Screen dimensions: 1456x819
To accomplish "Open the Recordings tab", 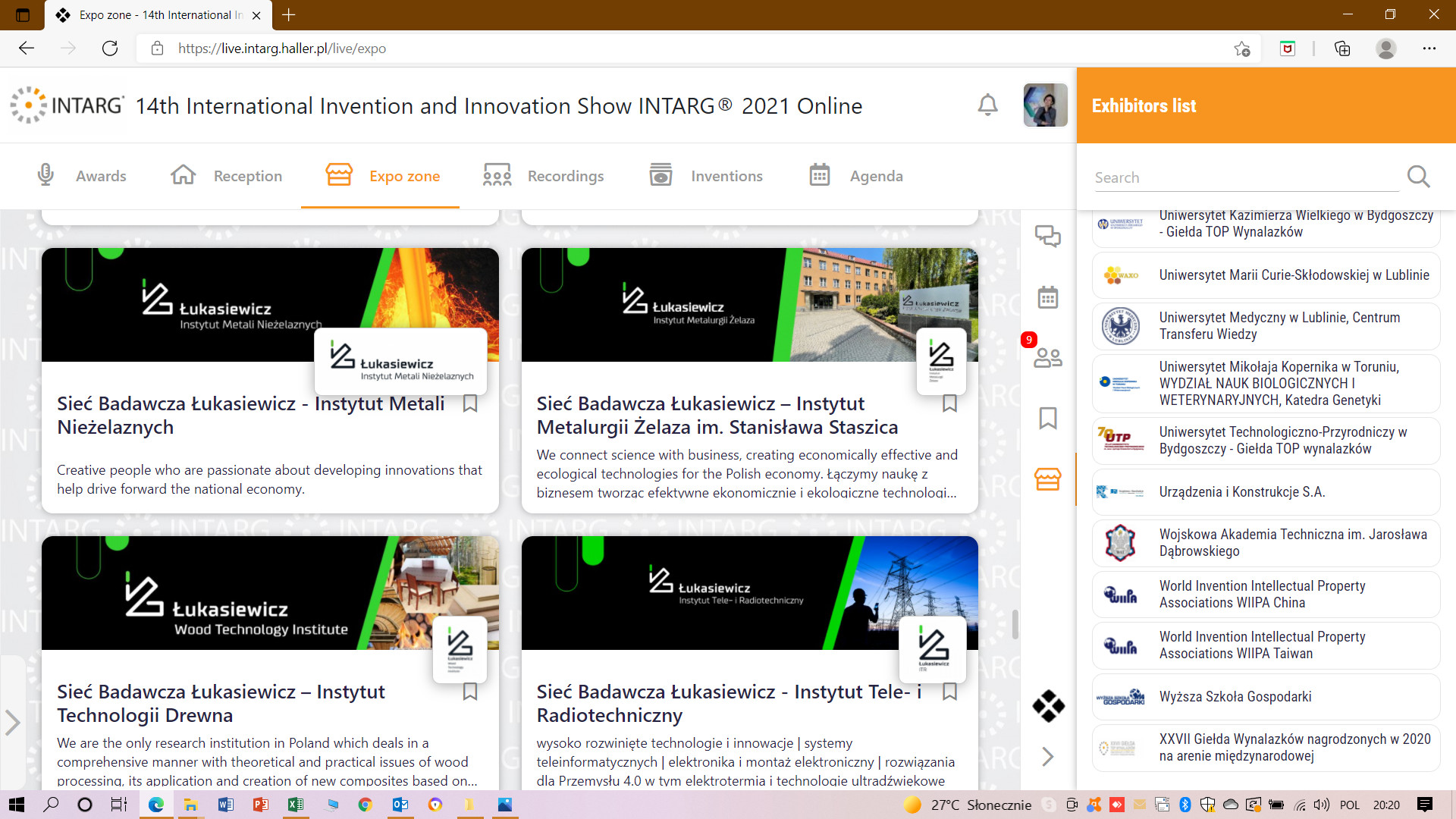I will pyautogui.click(x=543, y=176).
